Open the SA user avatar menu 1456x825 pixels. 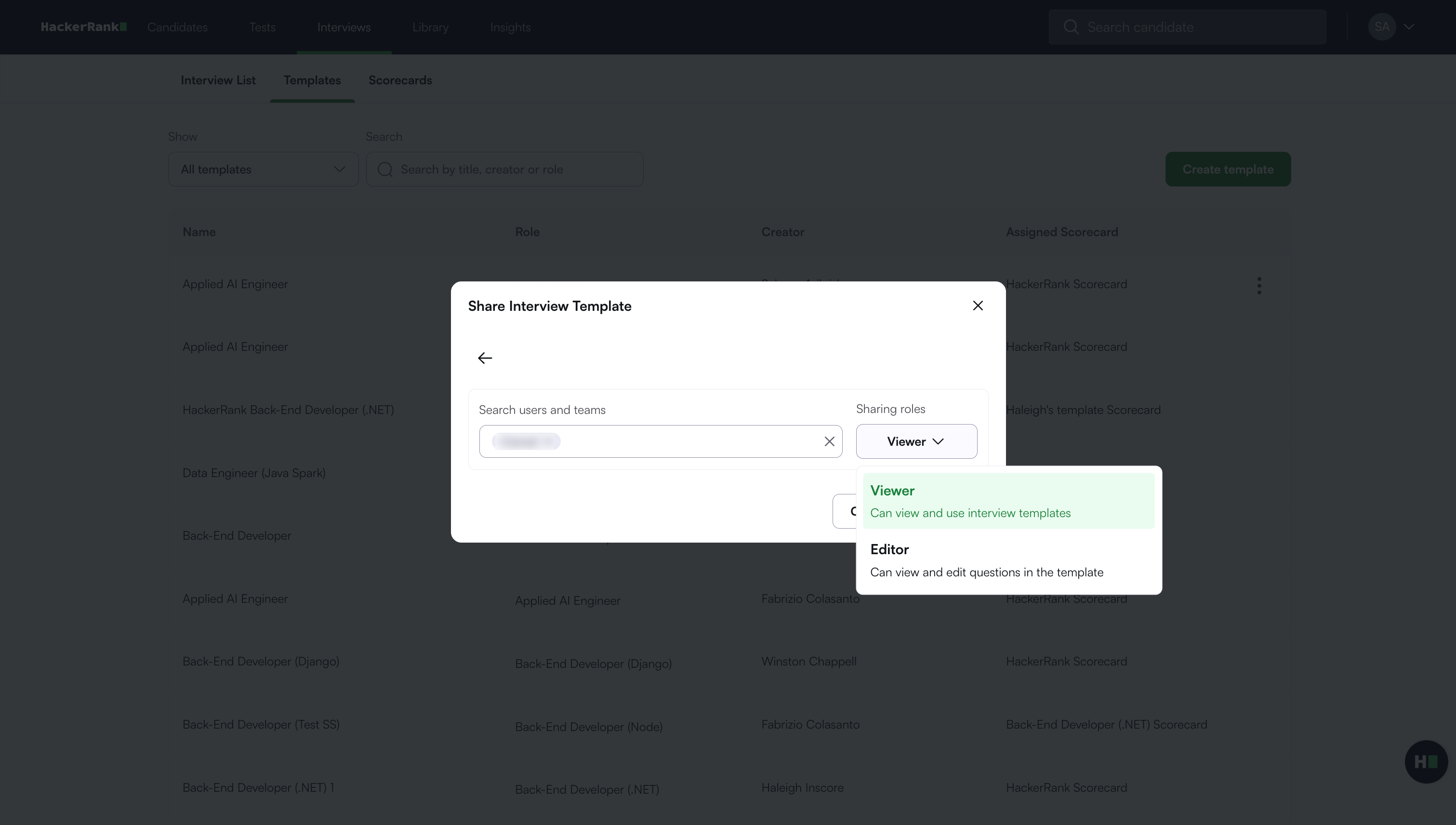[x=1381, y=27]
